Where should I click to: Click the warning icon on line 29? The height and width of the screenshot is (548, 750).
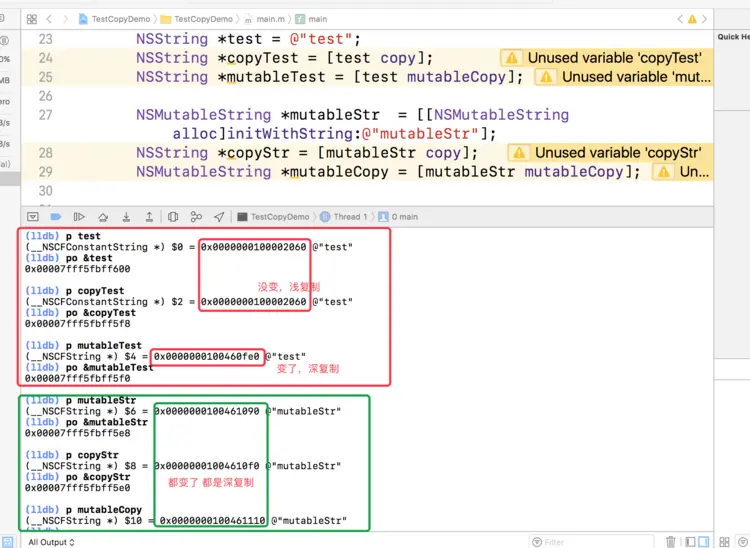[x=663, y=172]
